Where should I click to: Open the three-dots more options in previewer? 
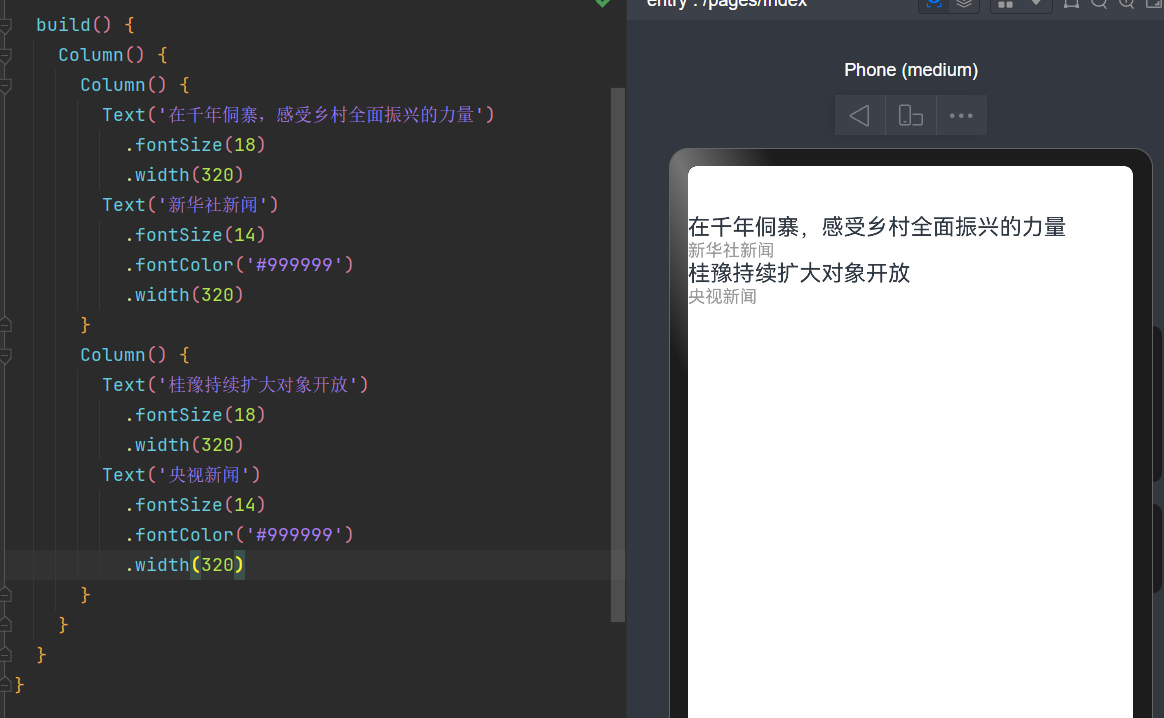[x=961, y=116]
